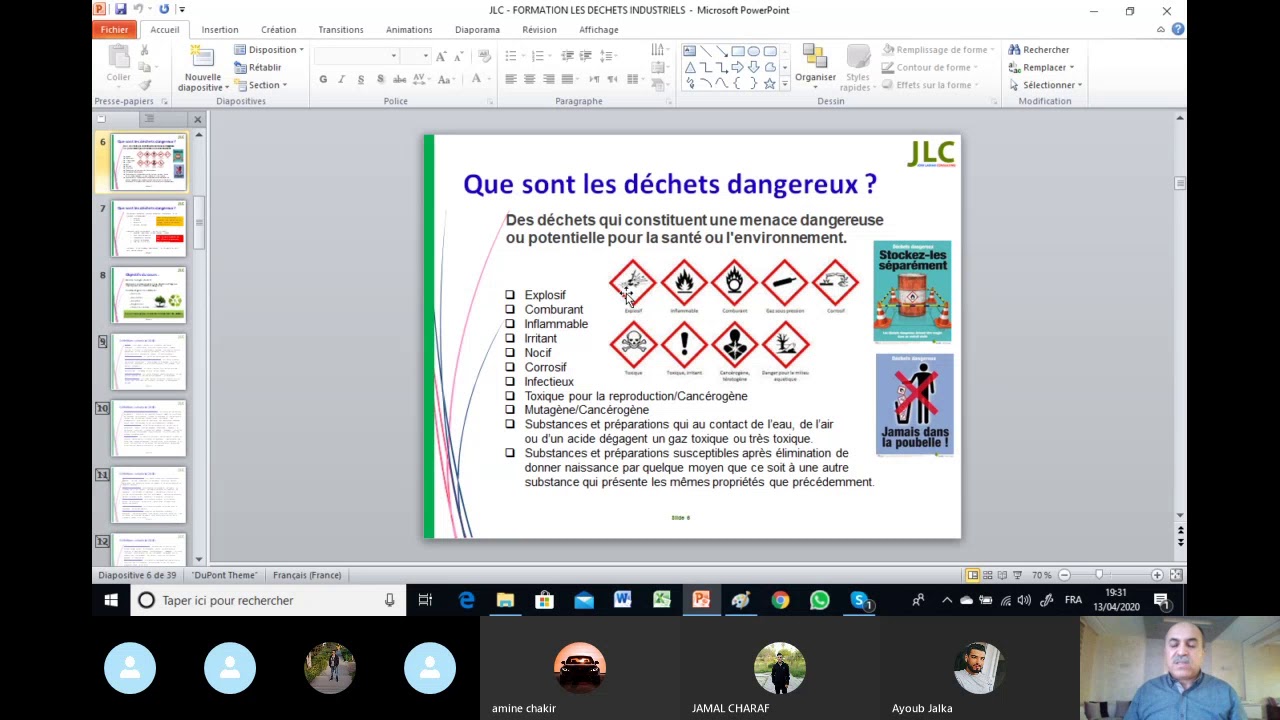The height and width of the screenshot is (720, 1280).
Task: Toggle text shadow with shadowed S button
Action: (x=380, y=79)
